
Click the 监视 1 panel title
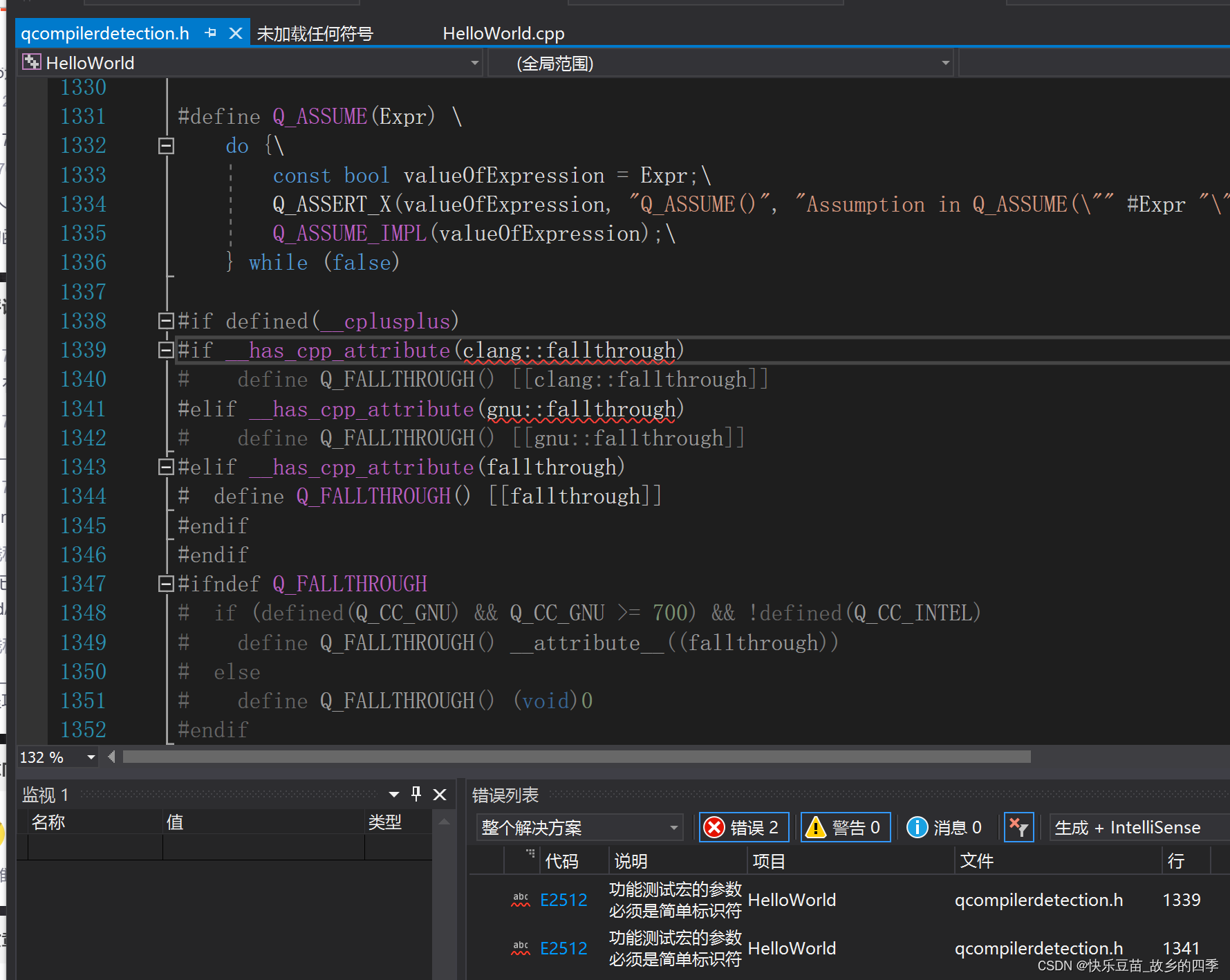45,795
